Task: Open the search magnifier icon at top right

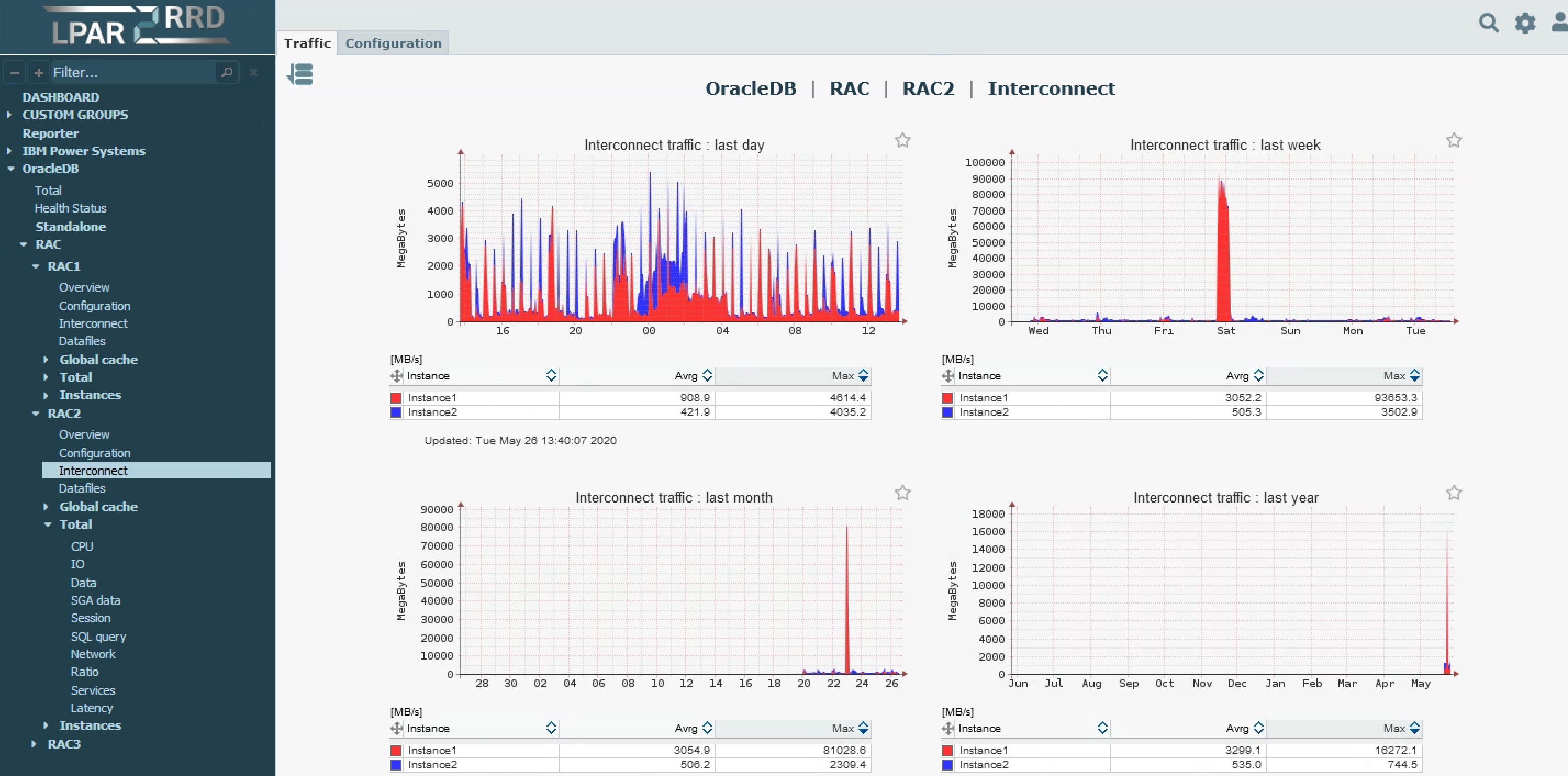Action: (x=1489, y=23)
